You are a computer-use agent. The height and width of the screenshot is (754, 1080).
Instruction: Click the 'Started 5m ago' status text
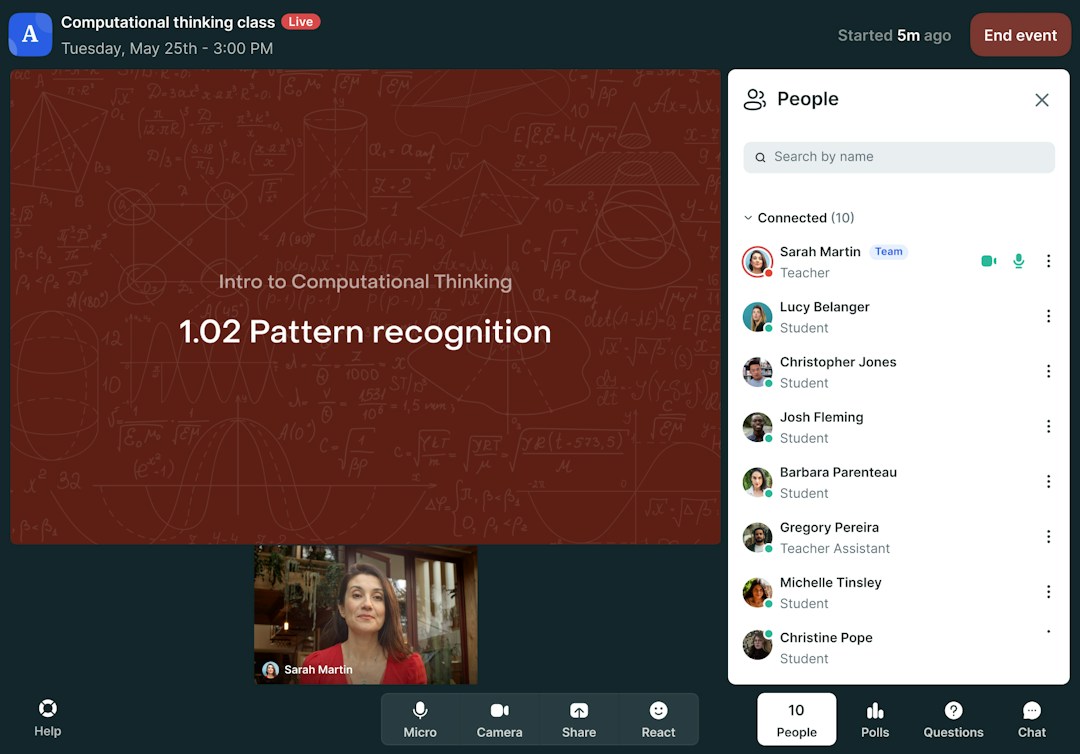pyautogui.click(x=894, y=35)
